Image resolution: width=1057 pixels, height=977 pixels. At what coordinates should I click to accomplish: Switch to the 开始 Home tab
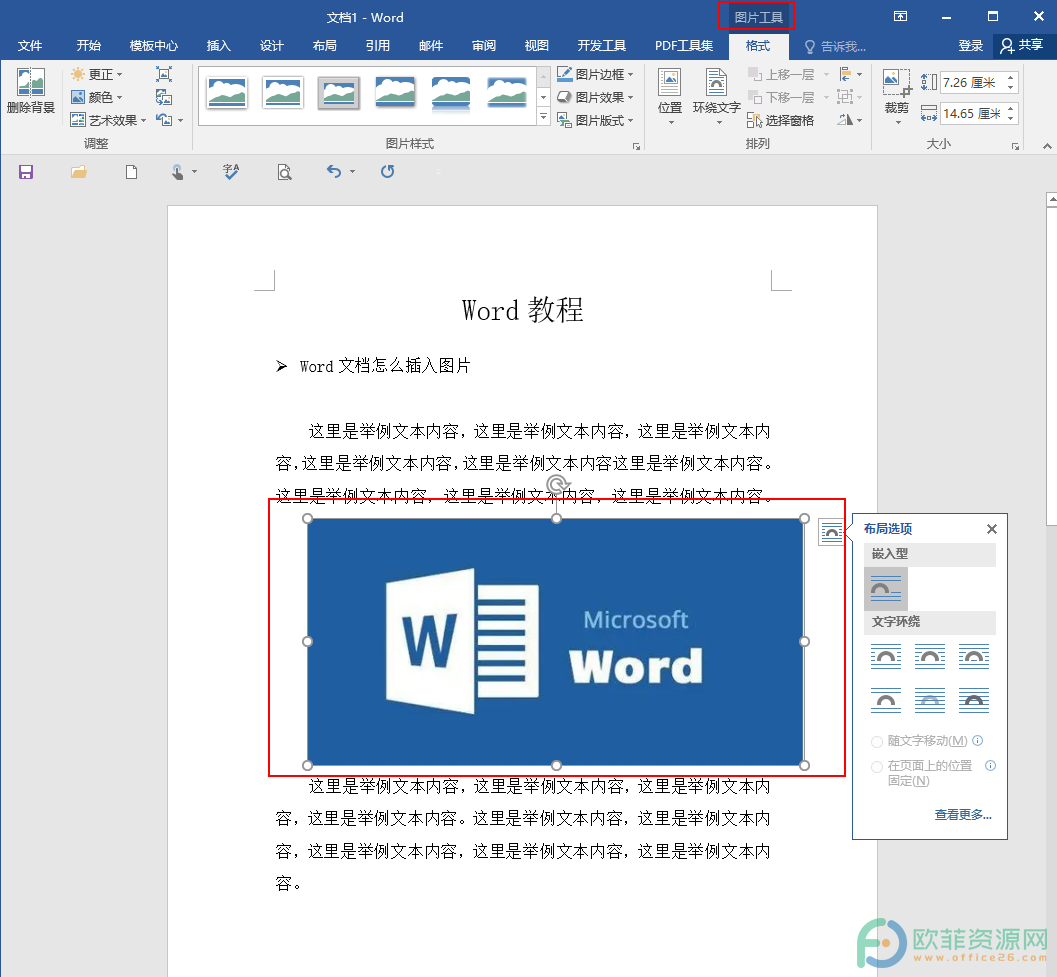tap(88, 45)
